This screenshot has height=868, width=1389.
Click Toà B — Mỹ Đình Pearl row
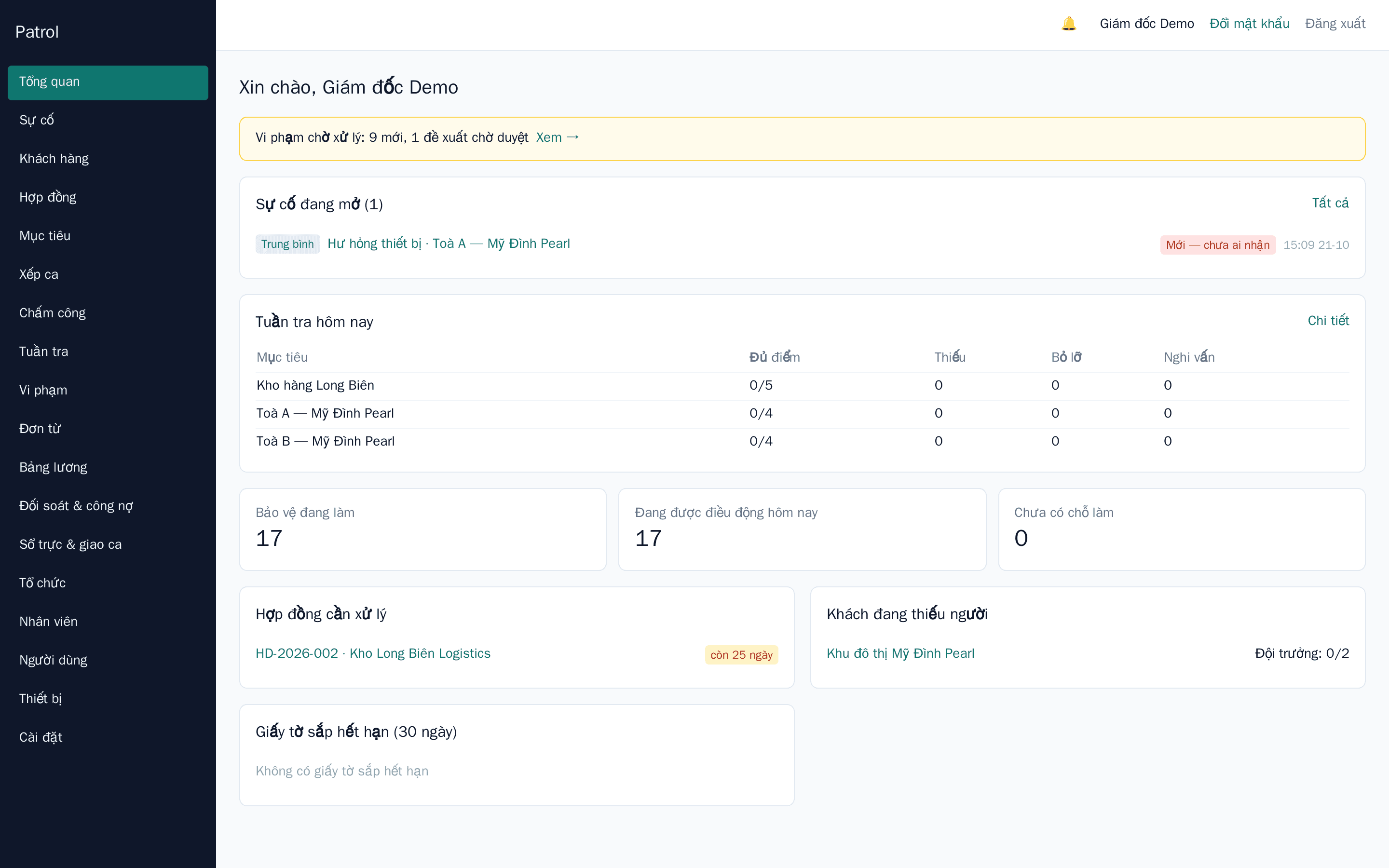click(x=803, y=441)
